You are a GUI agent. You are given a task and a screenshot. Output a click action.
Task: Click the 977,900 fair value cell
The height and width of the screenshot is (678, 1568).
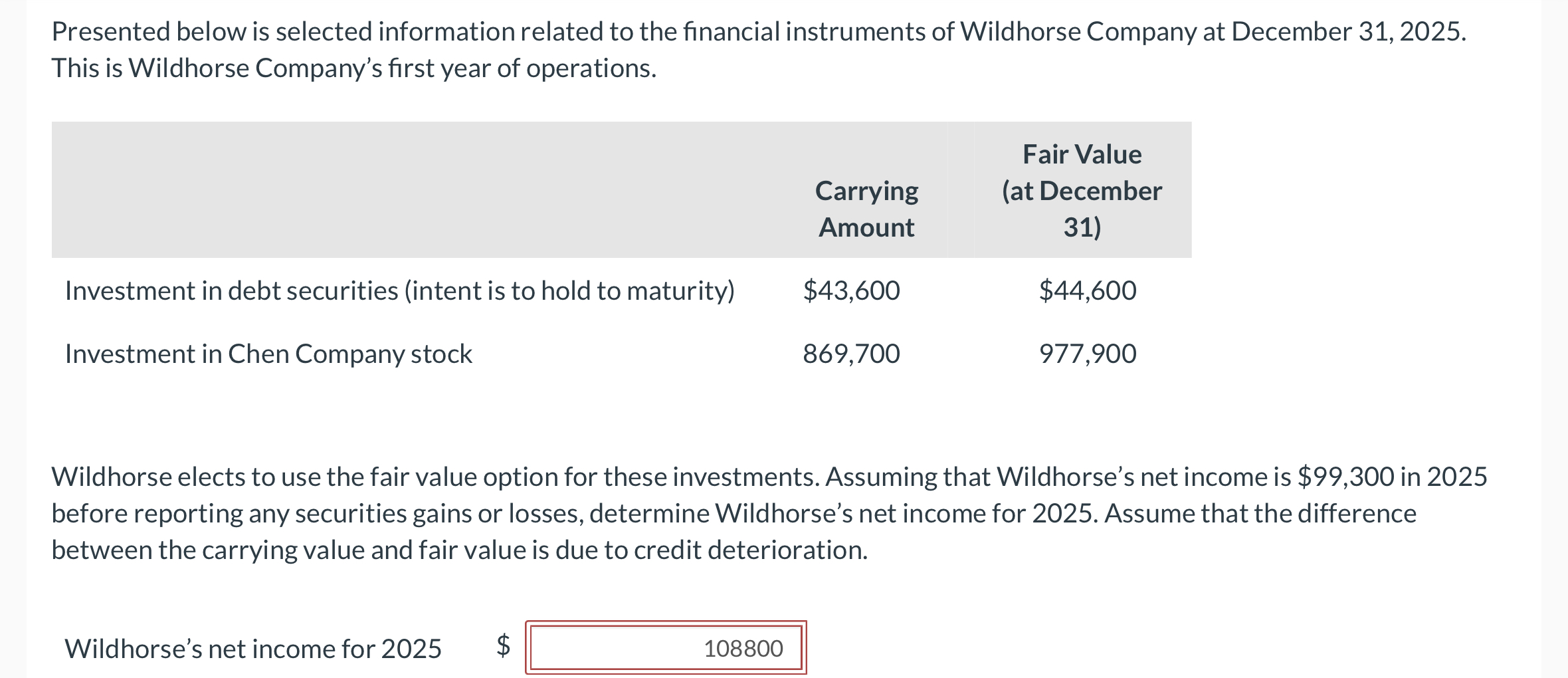(x=1088, y=354)
